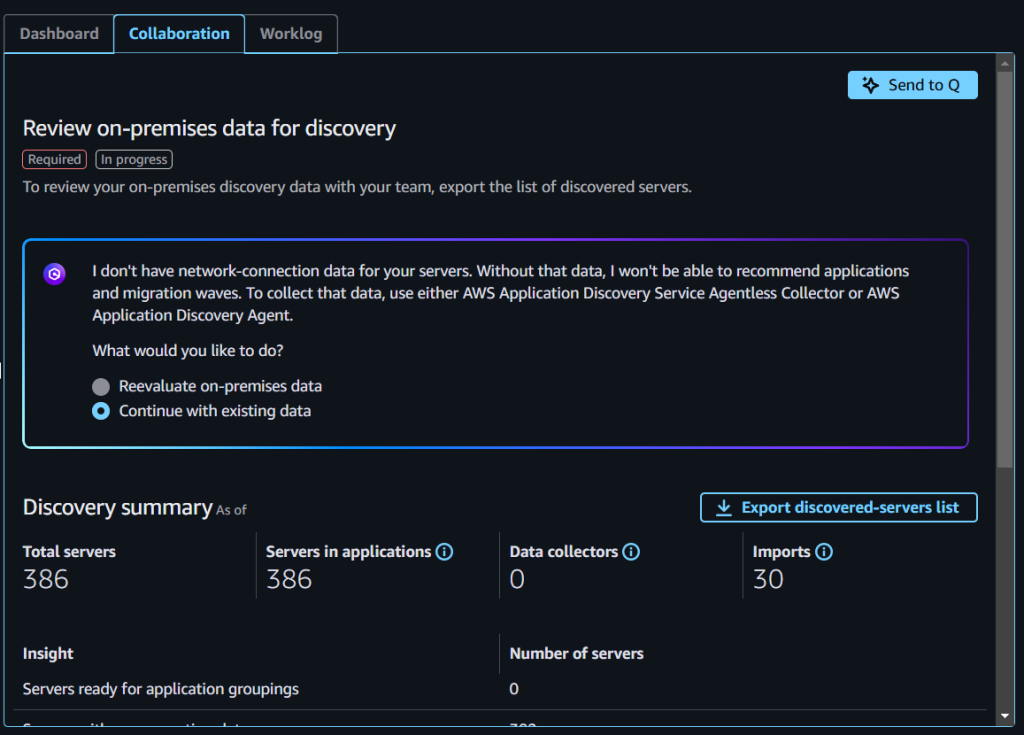Open info icon beside Data collectors
Image resolution: width=1024 pixels, height=735 pixels.
click(630, 551)
